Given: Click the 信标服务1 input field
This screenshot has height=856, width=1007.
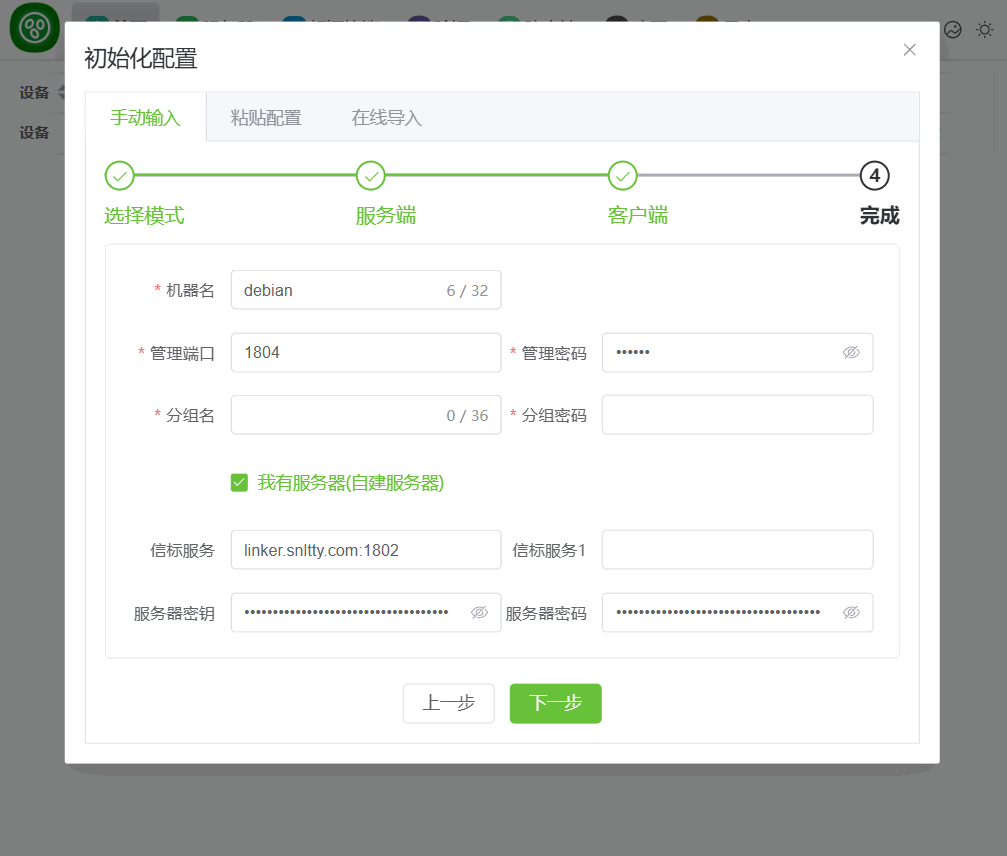Looking at the screenshot, I should pos(737,550).
